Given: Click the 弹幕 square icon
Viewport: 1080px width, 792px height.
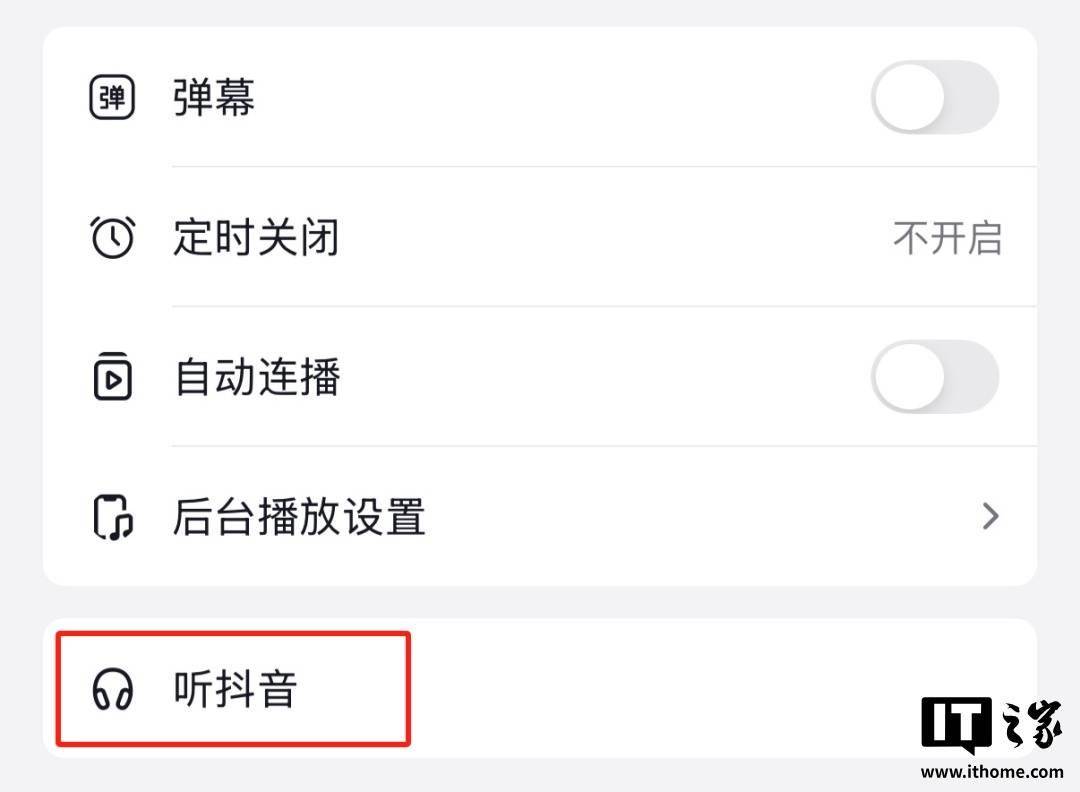Looking at the screenshot, I should click(x=112, y=98).
